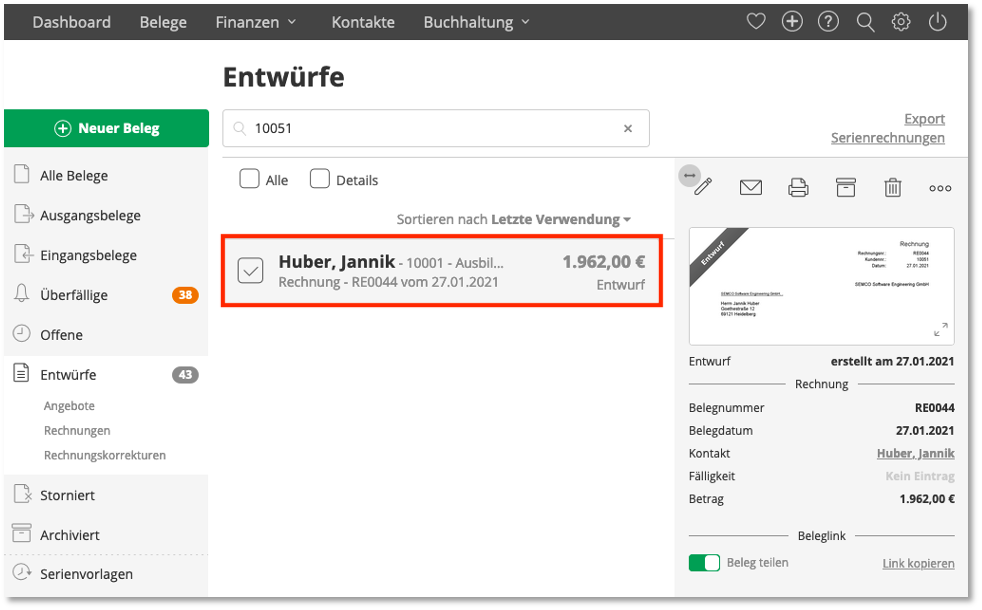This screenshot has width=982, height=610.
Task: Open Kontakte in top menu
Action: click(x=363, y=22)
